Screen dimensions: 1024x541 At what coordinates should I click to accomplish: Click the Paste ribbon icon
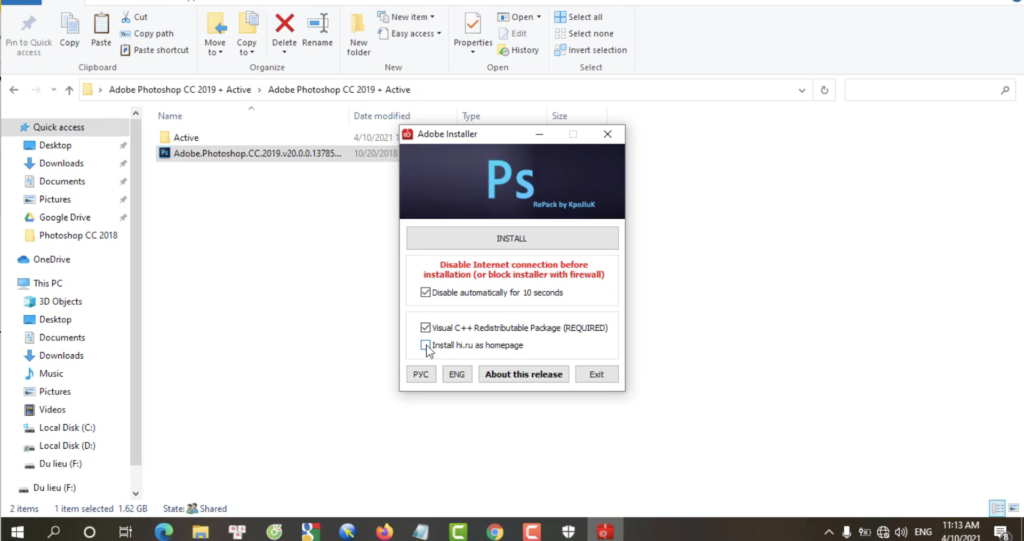pyautogui.click(x=101, y=24)
